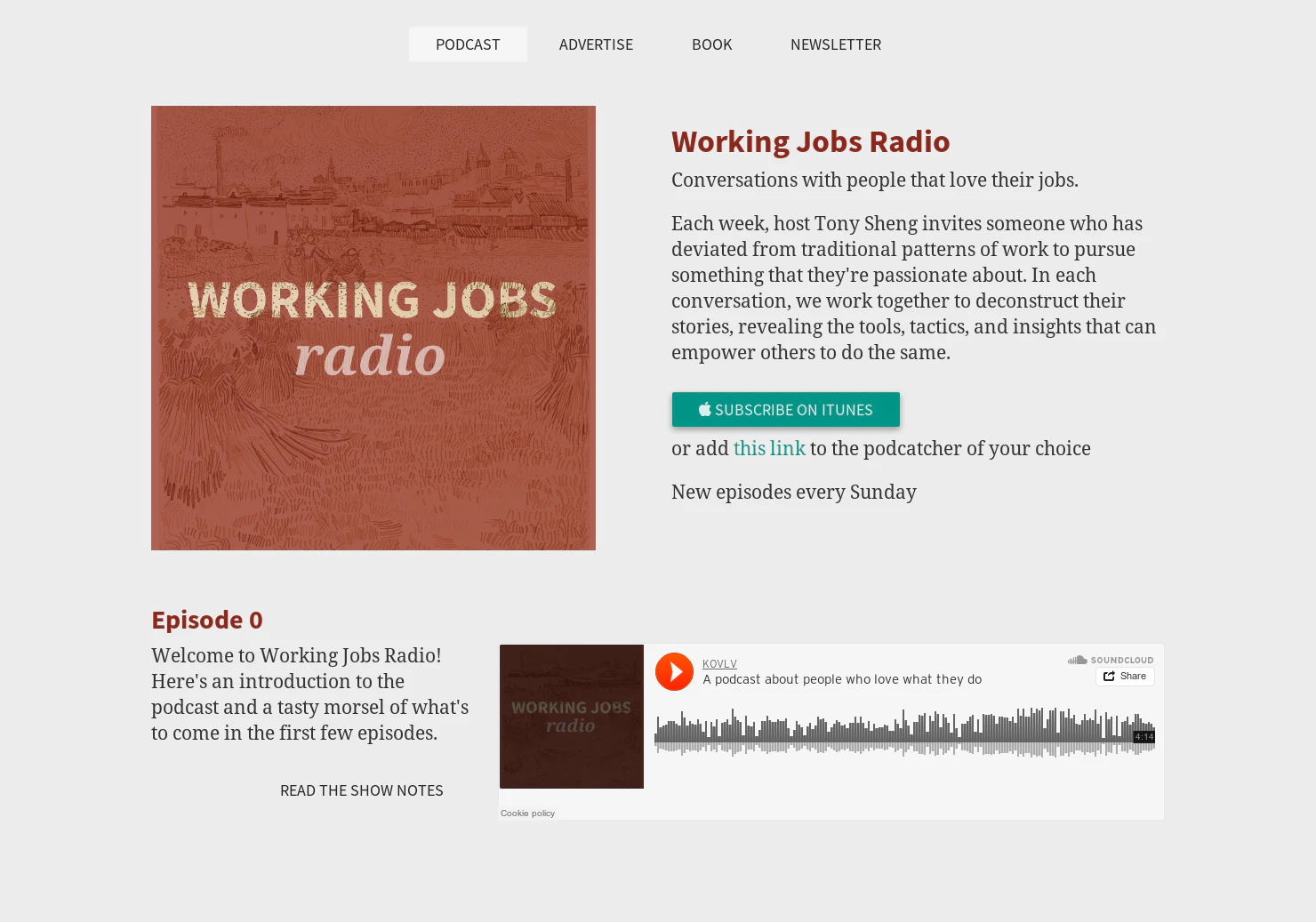Switch to the PODCAST tab

[x=468, y=44]
